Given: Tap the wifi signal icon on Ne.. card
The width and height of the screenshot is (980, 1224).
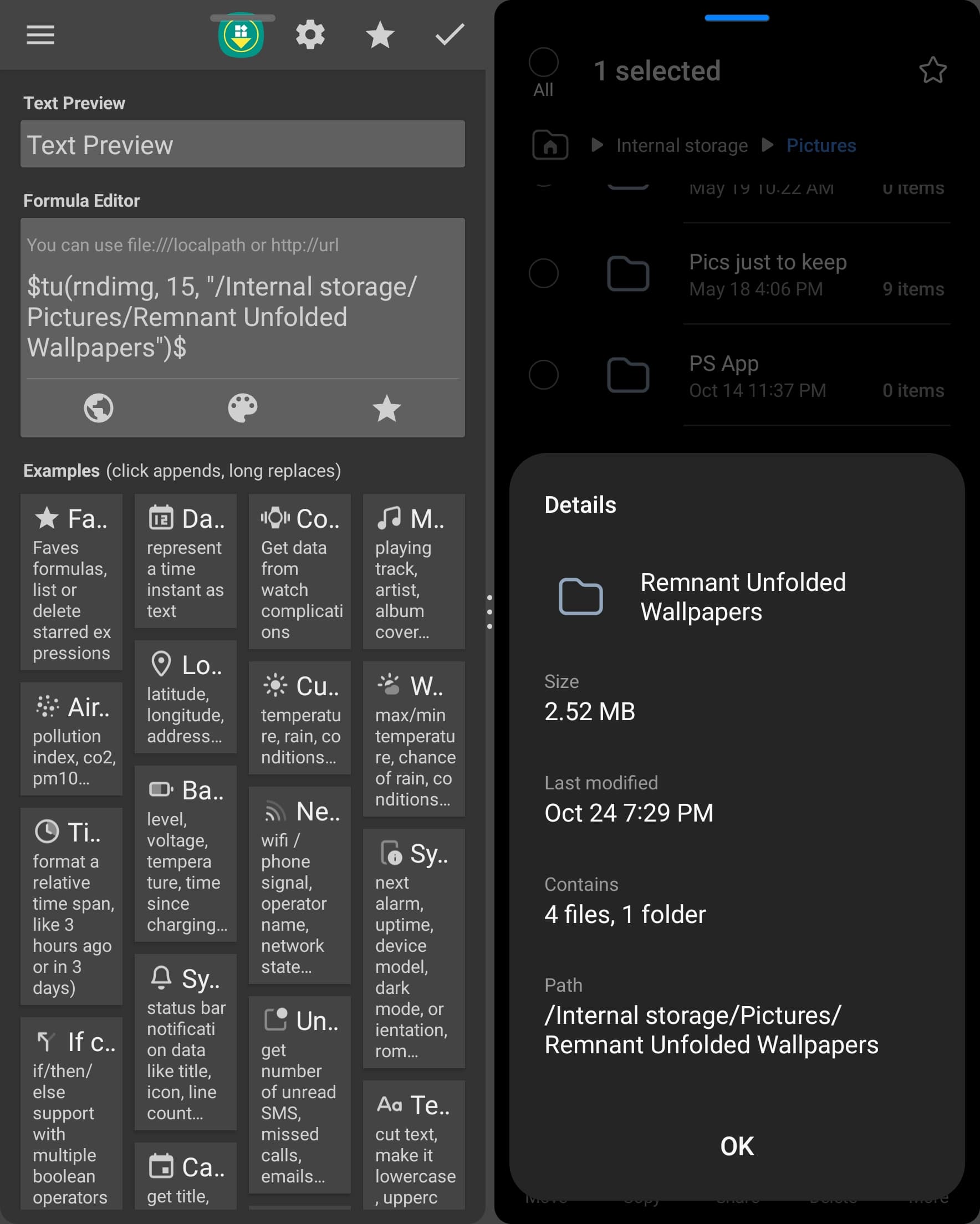Looking at the screenshot, I should (275, 811).
